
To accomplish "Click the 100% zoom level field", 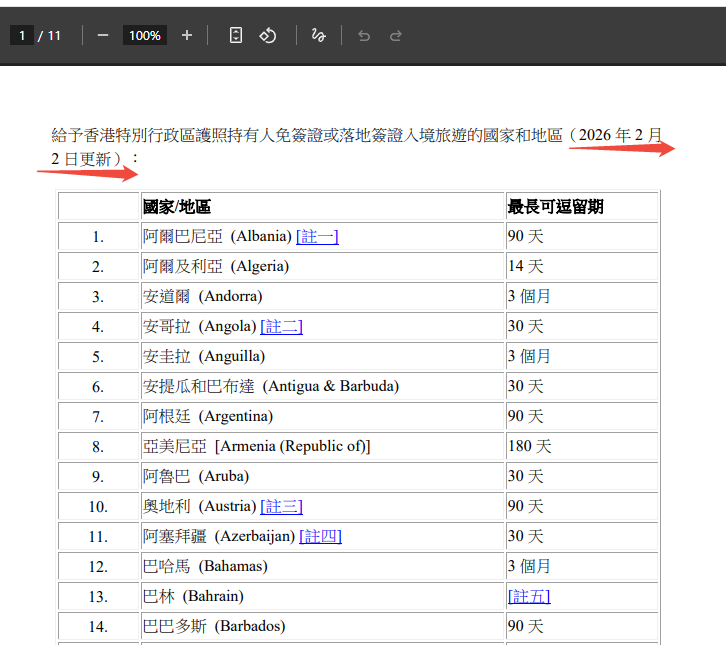I will [144, 35].
